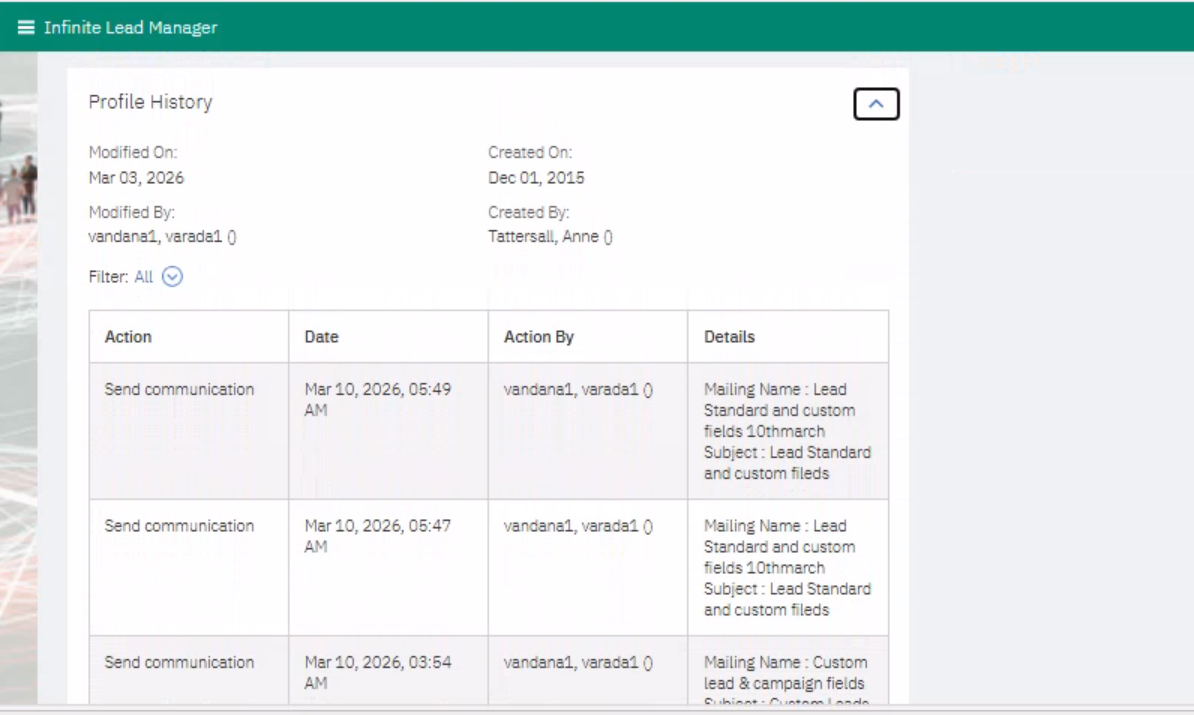Viewport: 1194px width, 715px height.
Task: Select the 05:49 AM Send communication action
Action: 179,390
